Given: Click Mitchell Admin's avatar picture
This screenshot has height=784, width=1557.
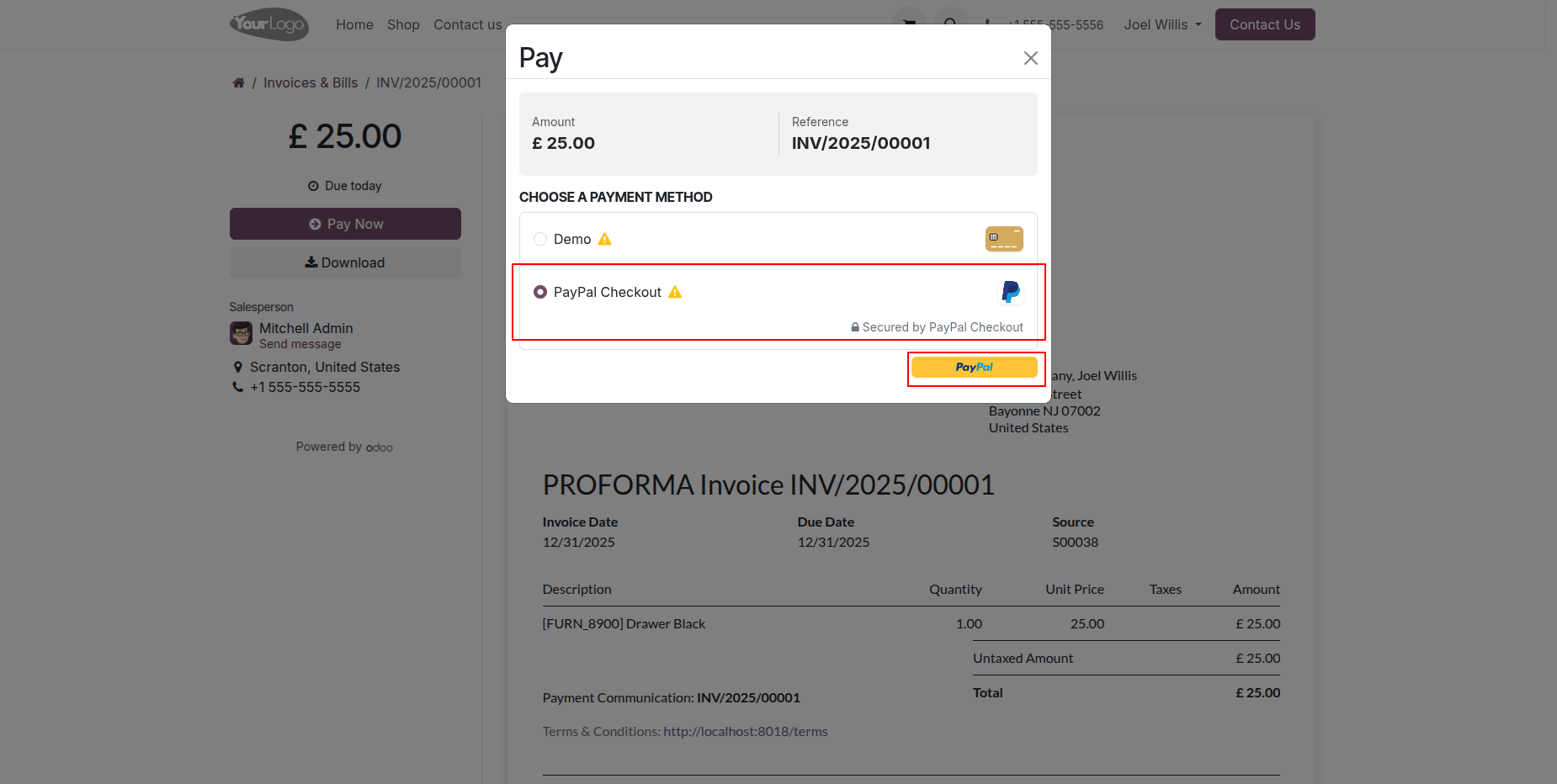Looking at the screenshot, I should (x=242, y=334).
